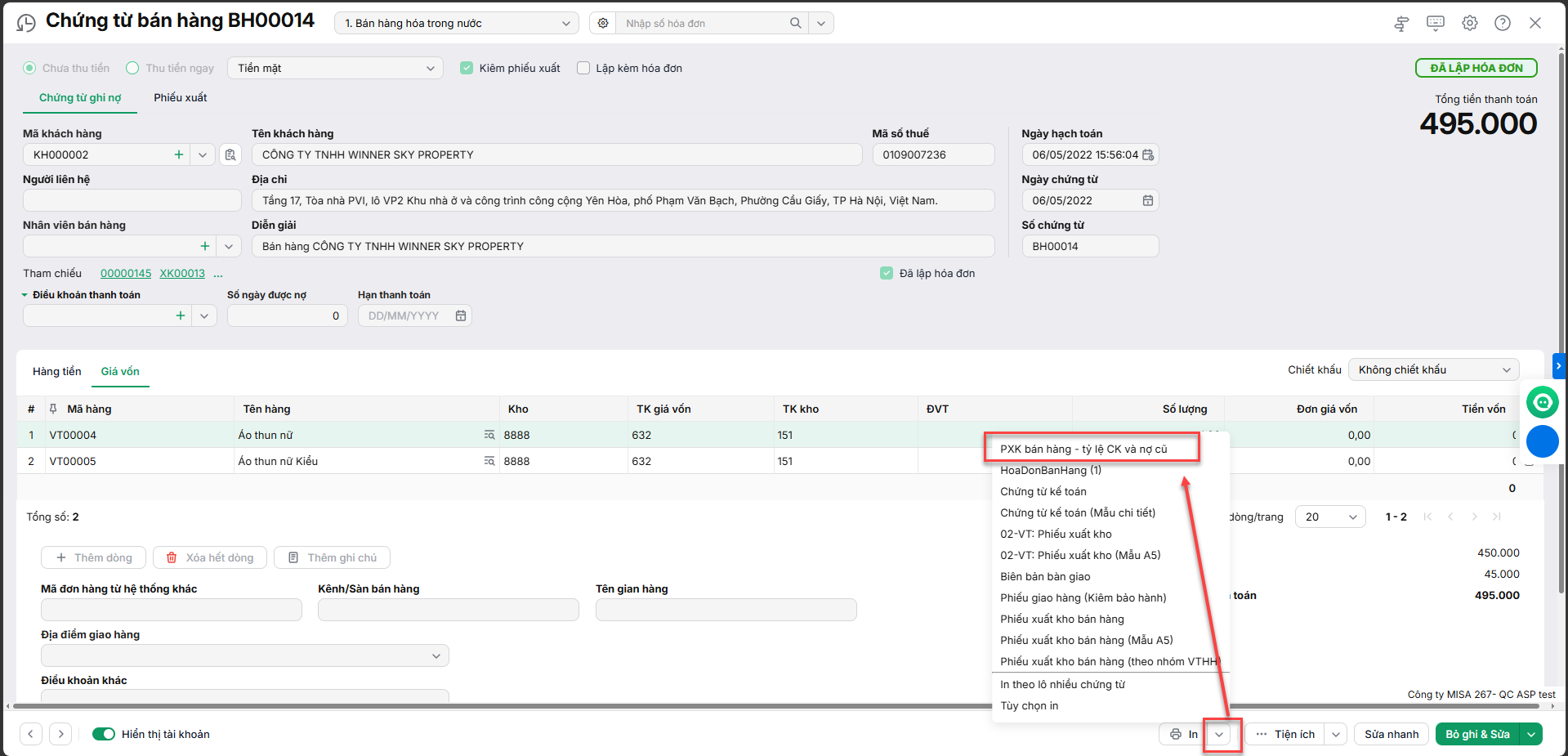
Task: Go to the next voucher
Action: tap(60, 734)
